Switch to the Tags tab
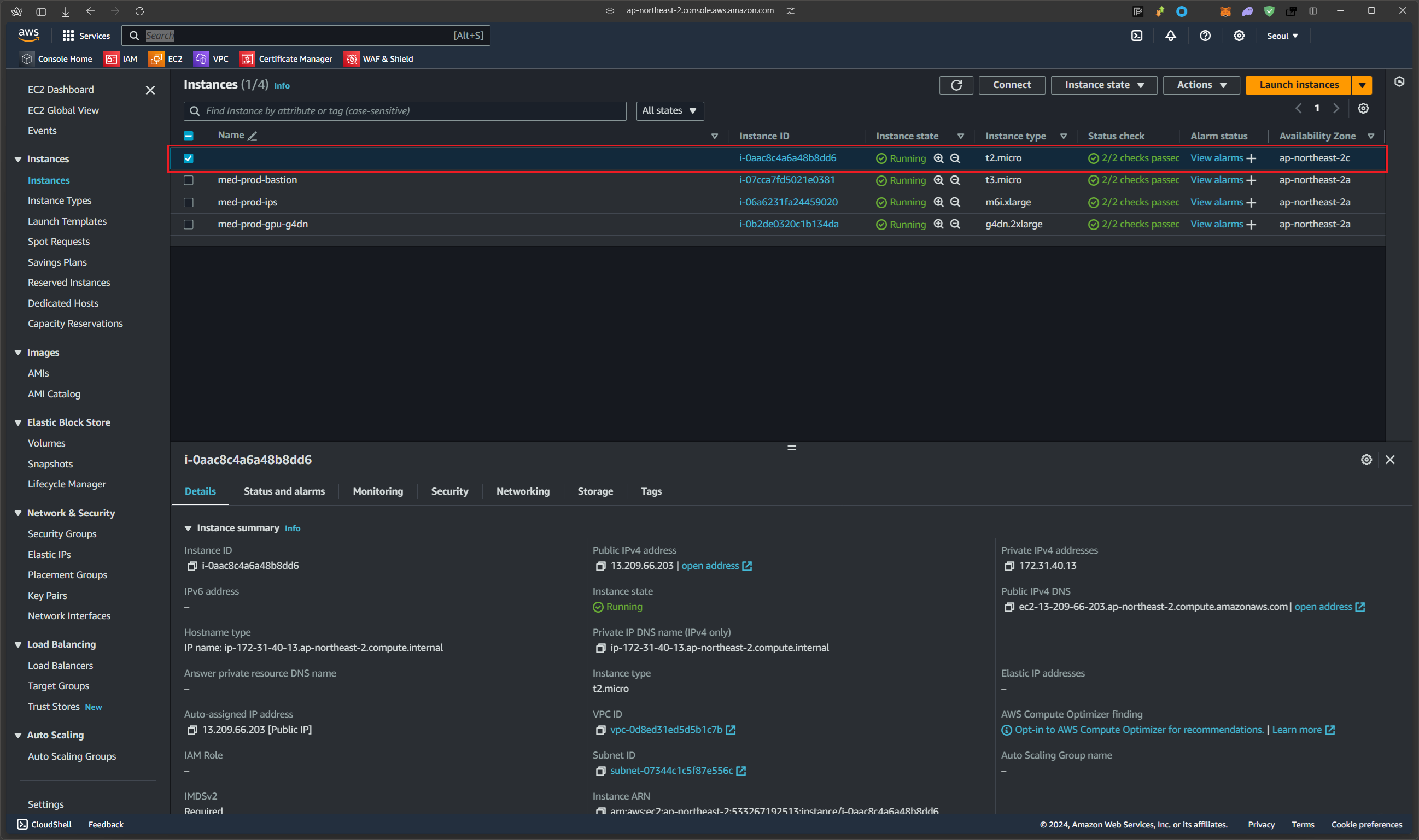 click(x=651, y=491)
